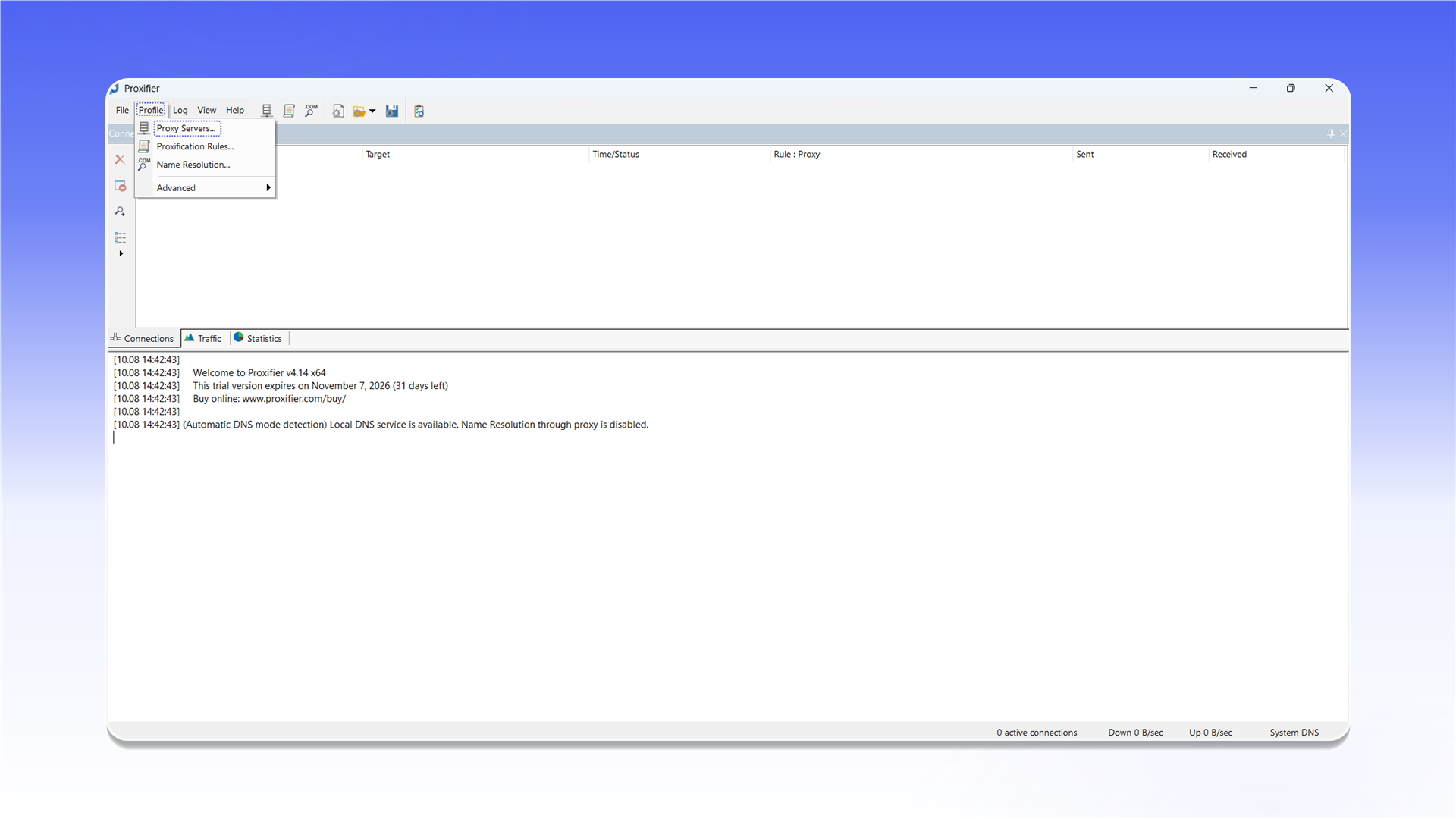The height and width of the screenshot is (819, 1456).
Task: Click the magnifier-plus search icon in the left sidebar
Action: 120,212
